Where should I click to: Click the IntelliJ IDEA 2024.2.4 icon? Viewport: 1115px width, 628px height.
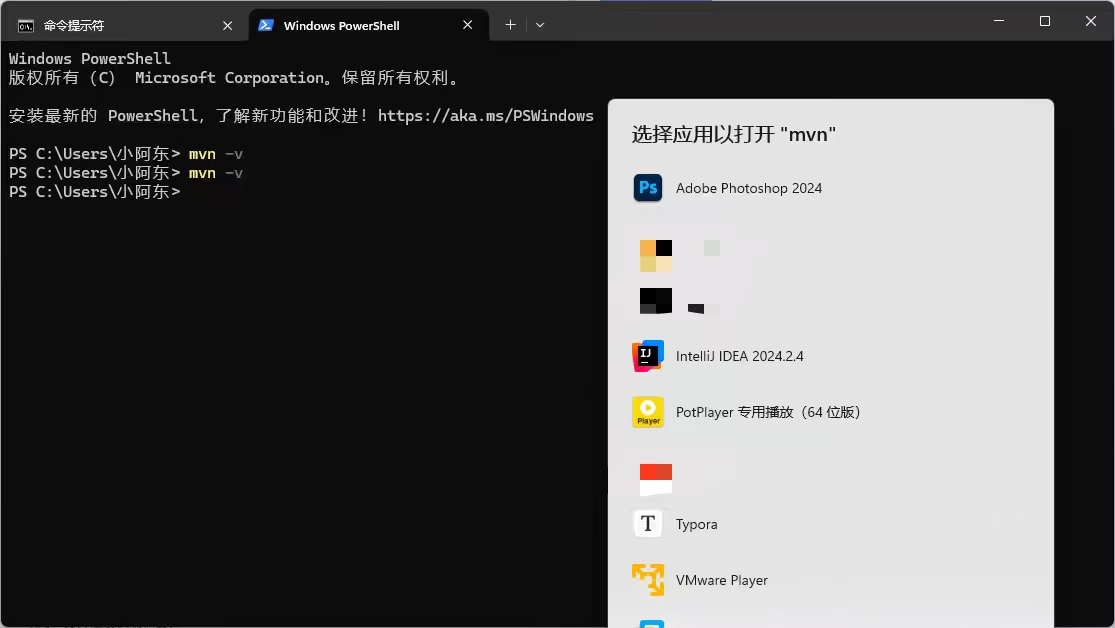[x=648, y=356]
